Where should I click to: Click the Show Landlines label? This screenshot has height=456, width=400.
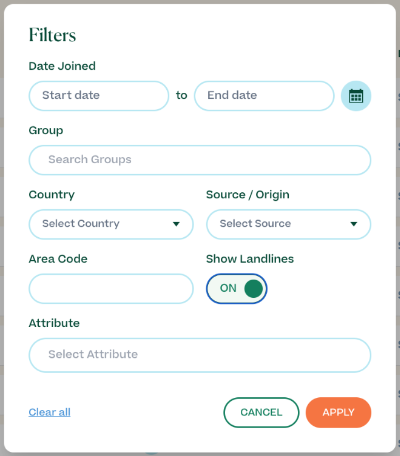click(250, 259)
